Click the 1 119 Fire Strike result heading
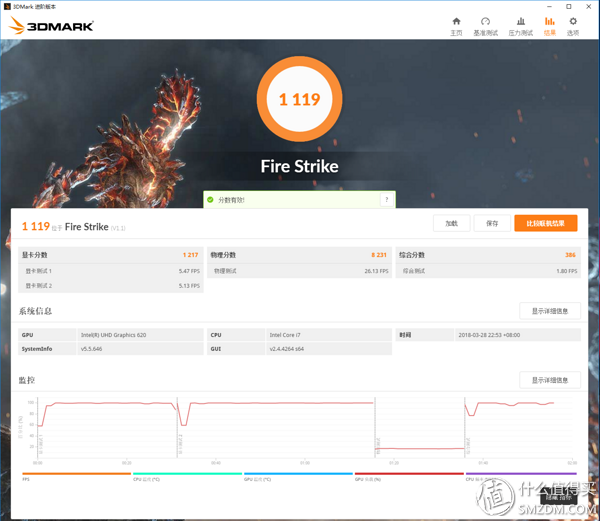The width and height of the screenshot is (600, 521). coord(73,226)
